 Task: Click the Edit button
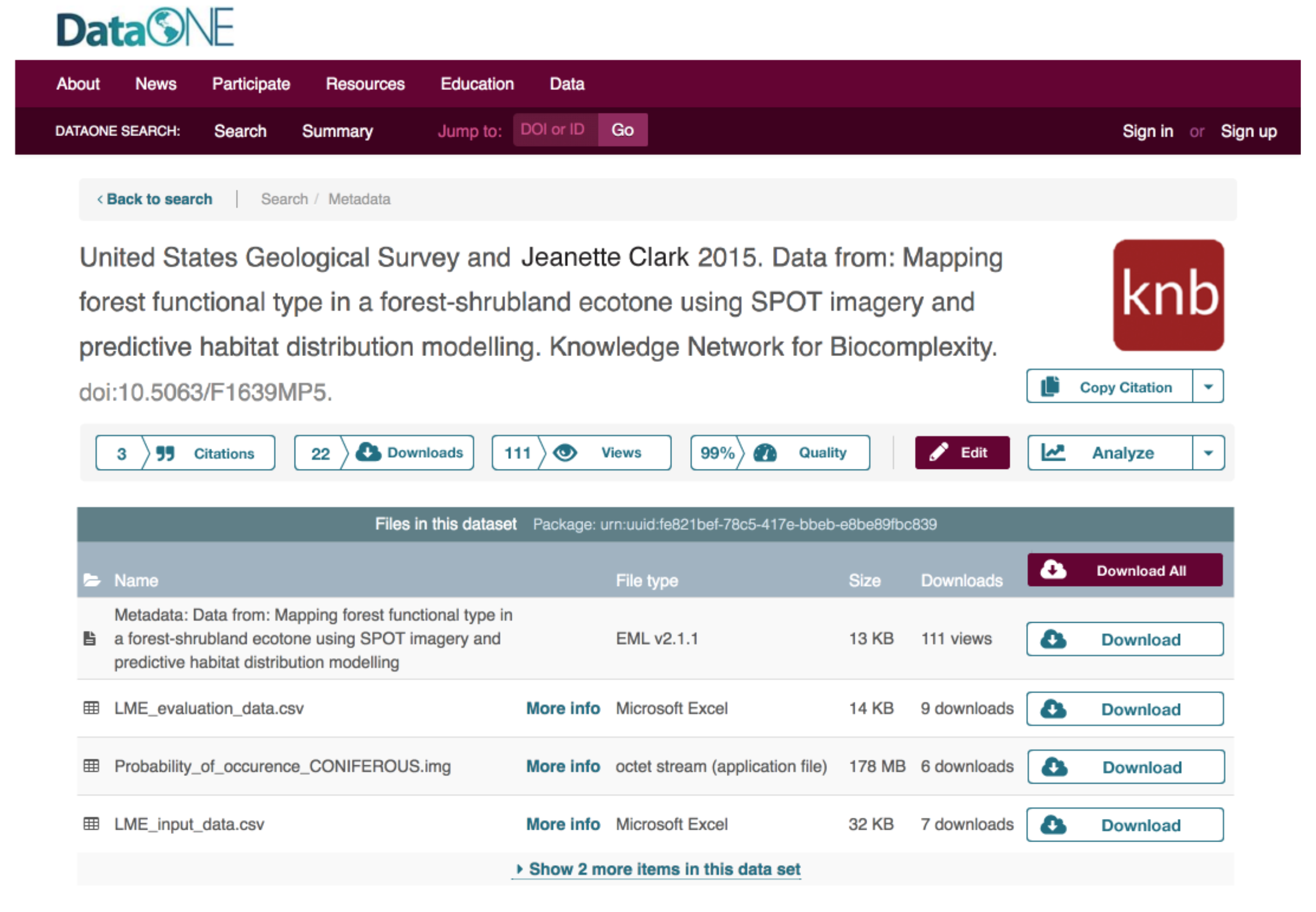point(962,453)
